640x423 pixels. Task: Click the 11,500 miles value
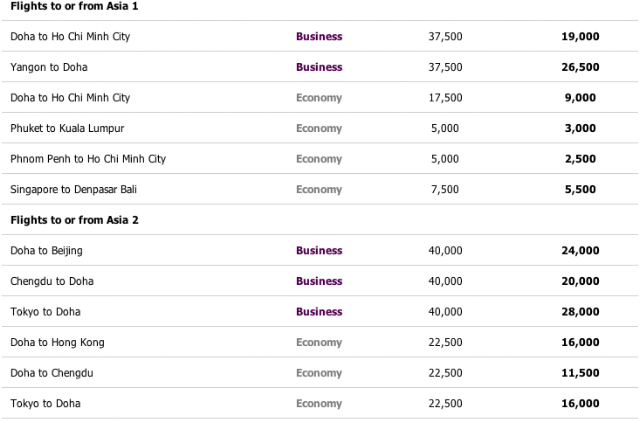[x=579, y=373]
